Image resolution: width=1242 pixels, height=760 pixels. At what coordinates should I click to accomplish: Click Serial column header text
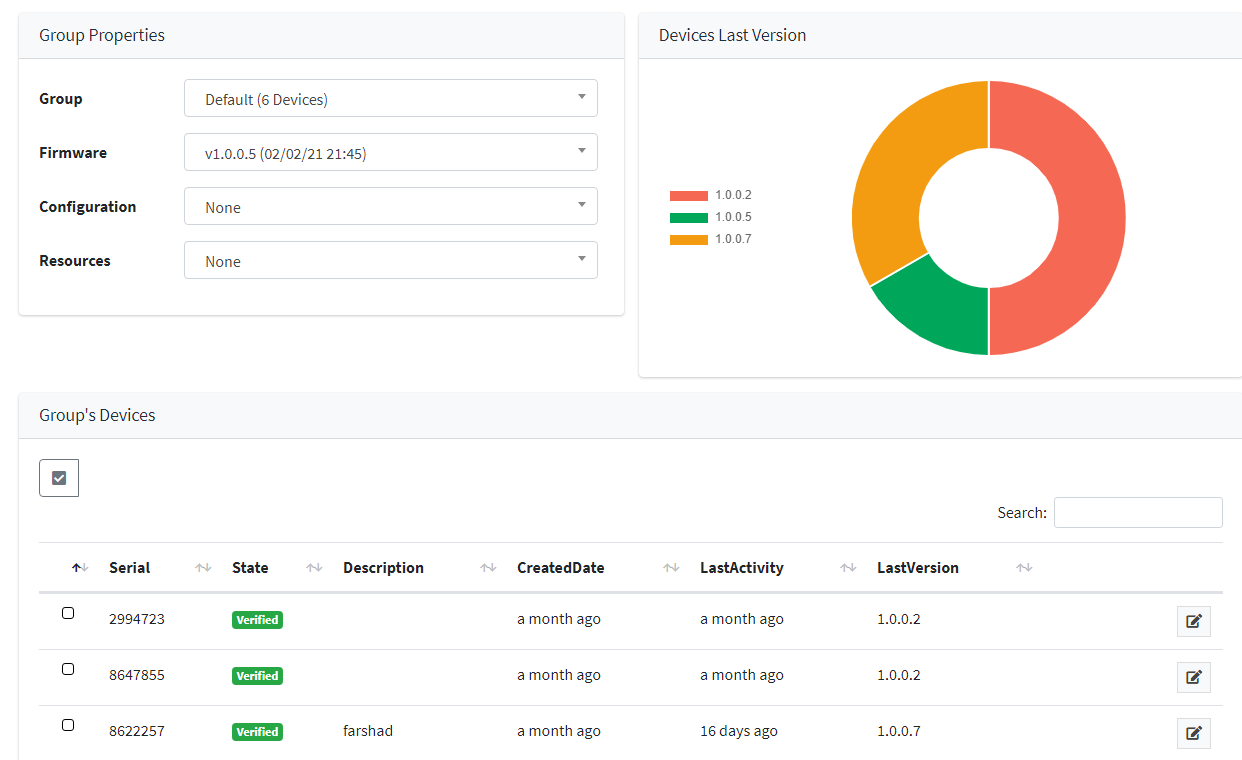point(130,568)
